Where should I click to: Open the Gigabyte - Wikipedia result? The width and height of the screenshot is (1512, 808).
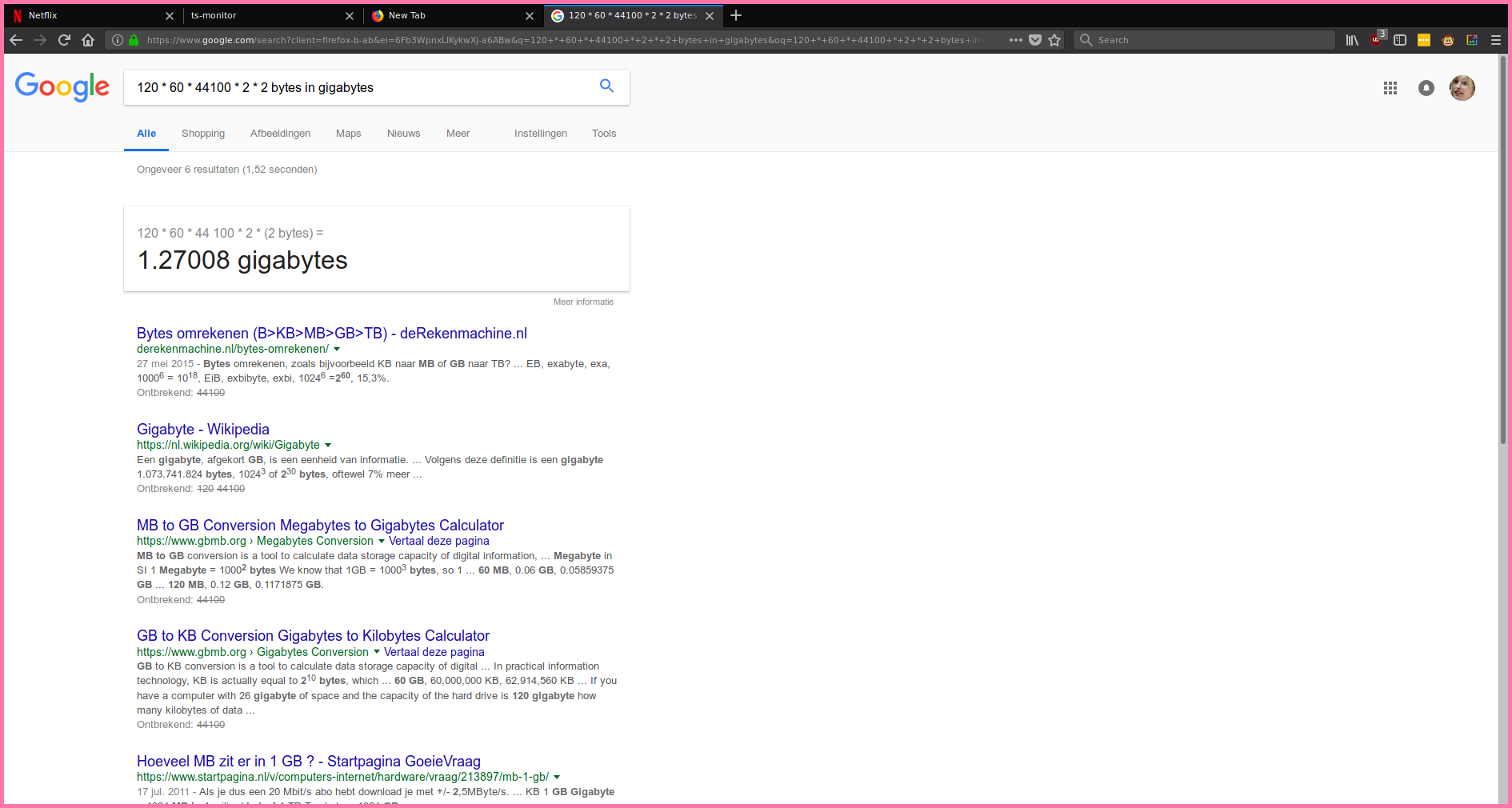[203, 430]
